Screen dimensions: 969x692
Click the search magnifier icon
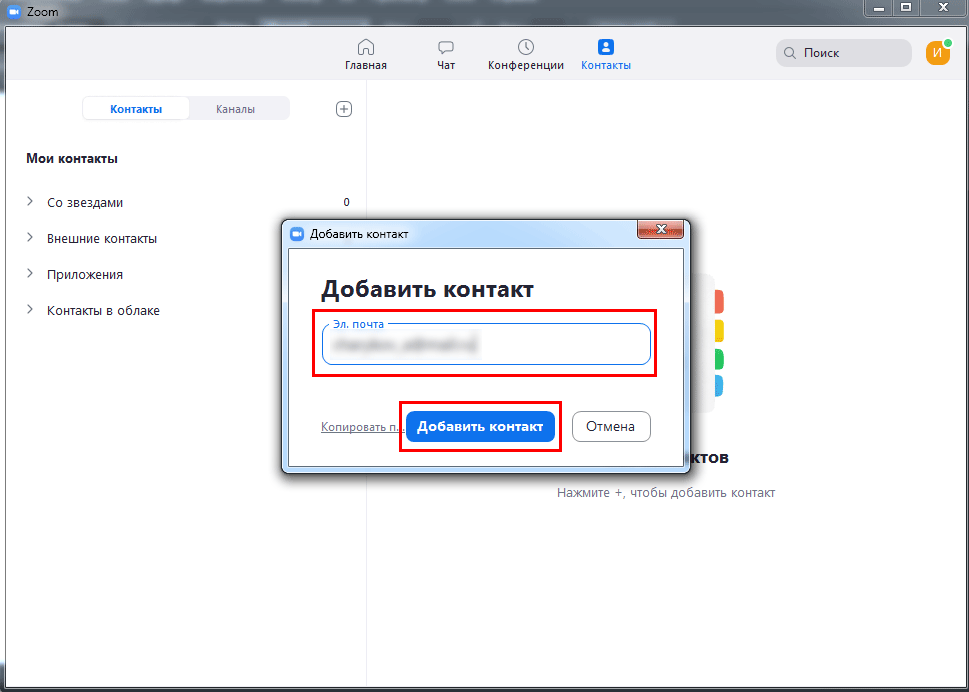pyautogui.click(x=790, y=53)
